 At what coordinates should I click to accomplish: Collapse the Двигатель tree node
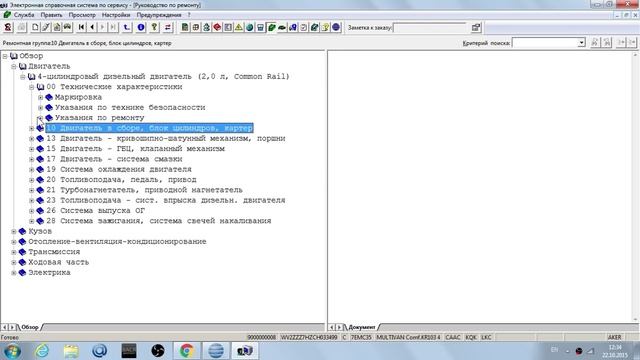coord(14,66)
